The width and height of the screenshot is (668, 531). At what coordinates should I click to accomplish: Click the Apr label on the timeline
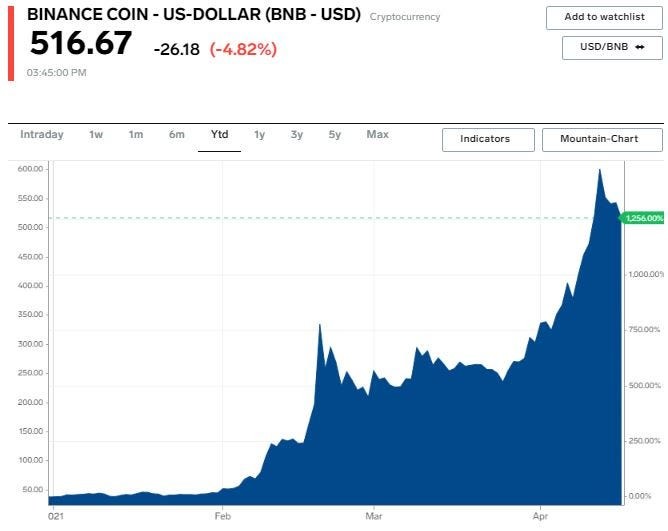click(x=541, y=516)
